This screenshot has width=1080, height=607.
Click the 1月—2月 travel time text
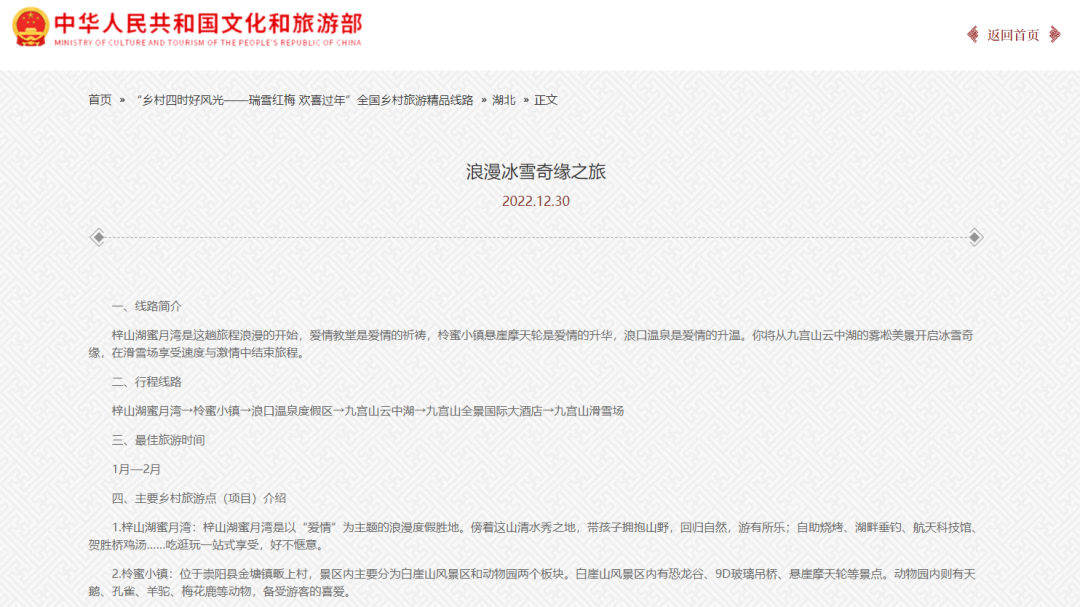coord(136,469)
